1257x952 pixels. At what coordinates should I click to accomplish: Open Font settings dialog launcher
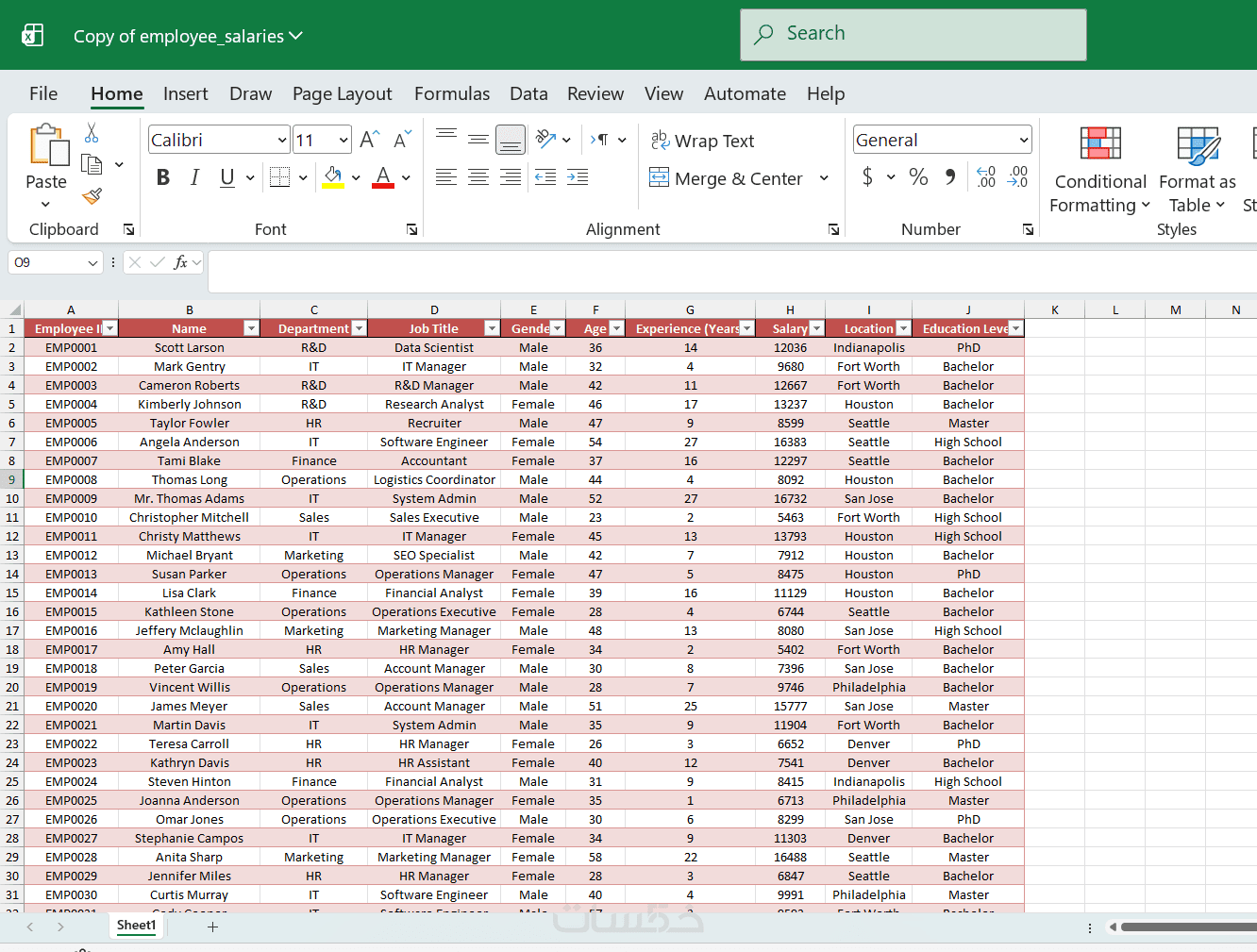[x=412, y=229]
